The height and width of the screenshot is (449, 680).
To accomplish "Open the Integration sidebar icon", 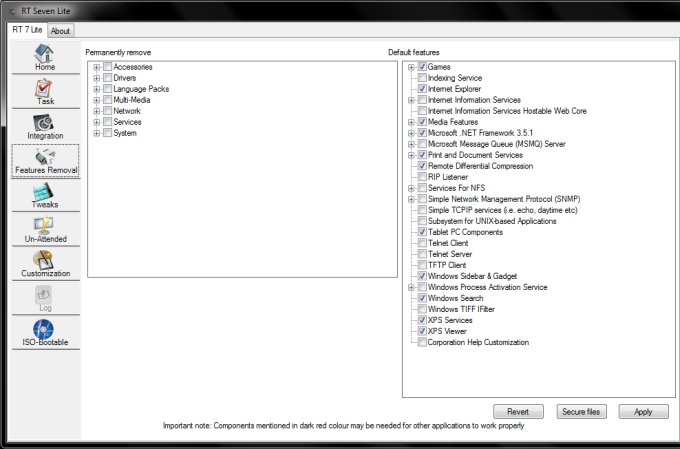I will [x=45, y=123].
